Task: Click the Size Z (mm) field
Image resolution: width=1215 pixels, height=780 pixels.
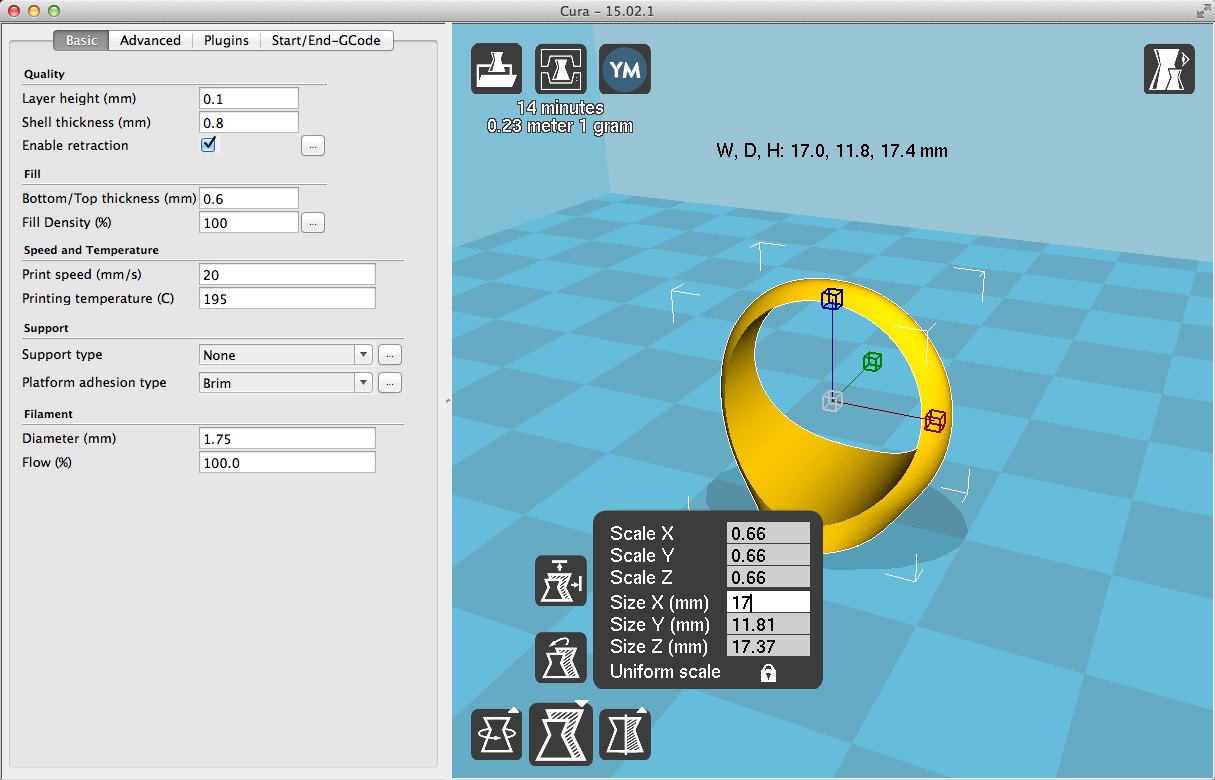Action: (x=768, y=646)
